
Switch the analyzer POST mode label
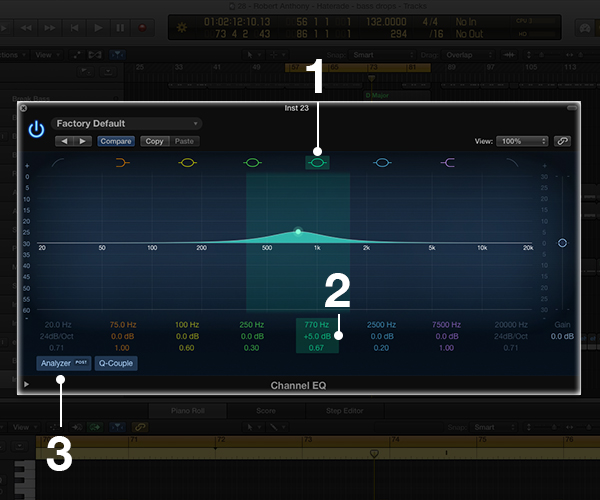click(x=81, y=362)
